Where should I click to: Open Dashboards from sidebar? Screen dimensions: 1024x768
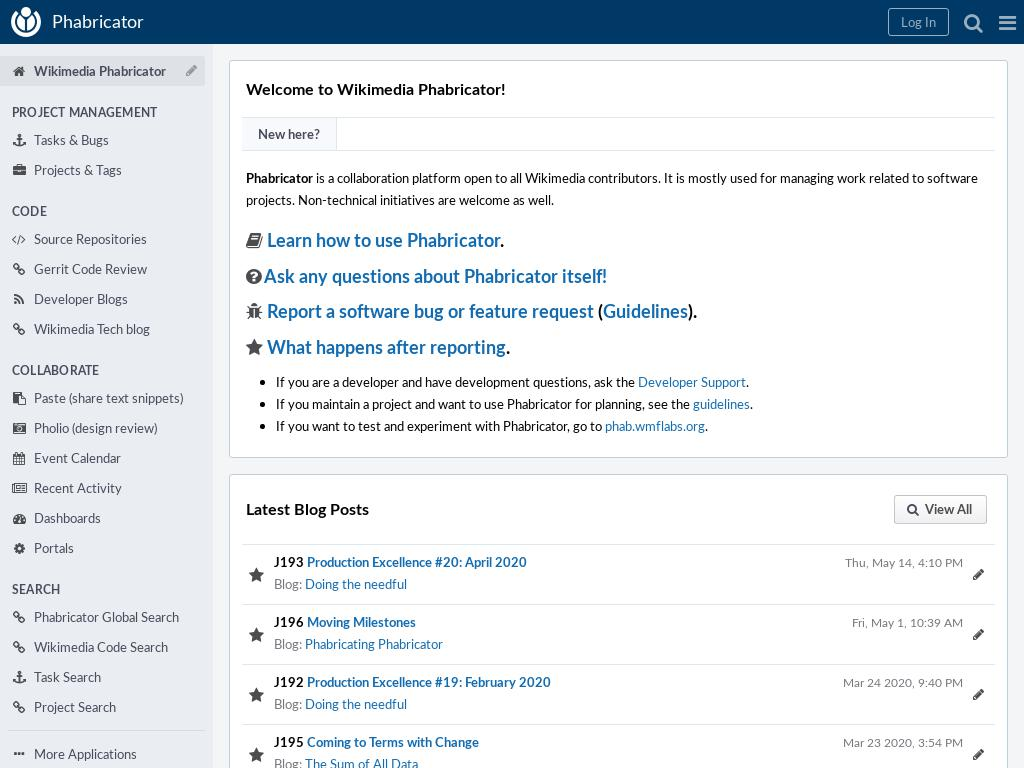pos(67,518)
